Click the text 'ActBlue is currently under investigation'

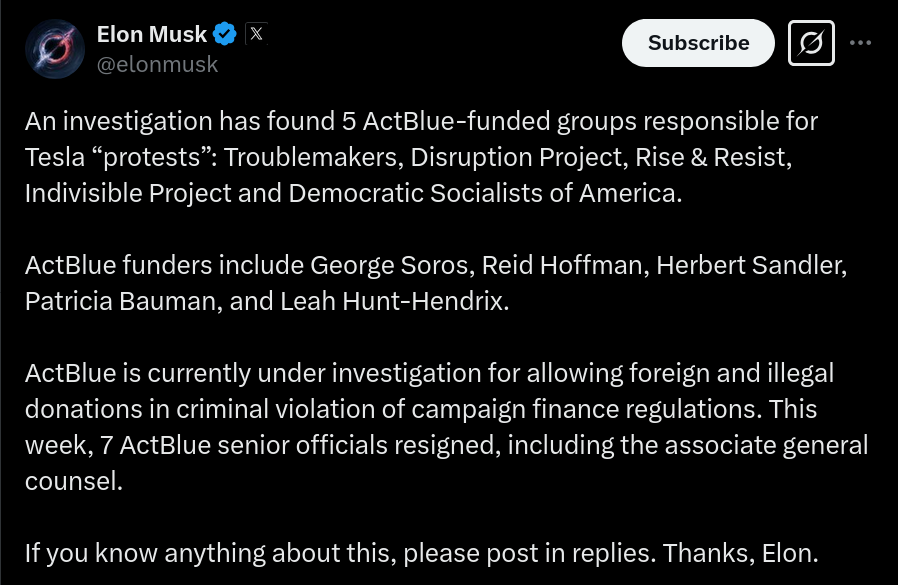(x=253, y=373)
